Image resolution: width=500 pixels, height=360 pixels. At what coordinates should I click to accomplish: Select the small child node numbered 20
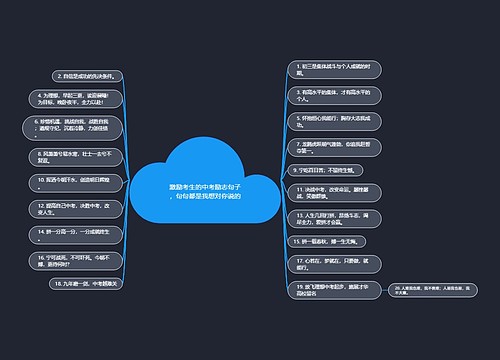click(x=433, y=290)
